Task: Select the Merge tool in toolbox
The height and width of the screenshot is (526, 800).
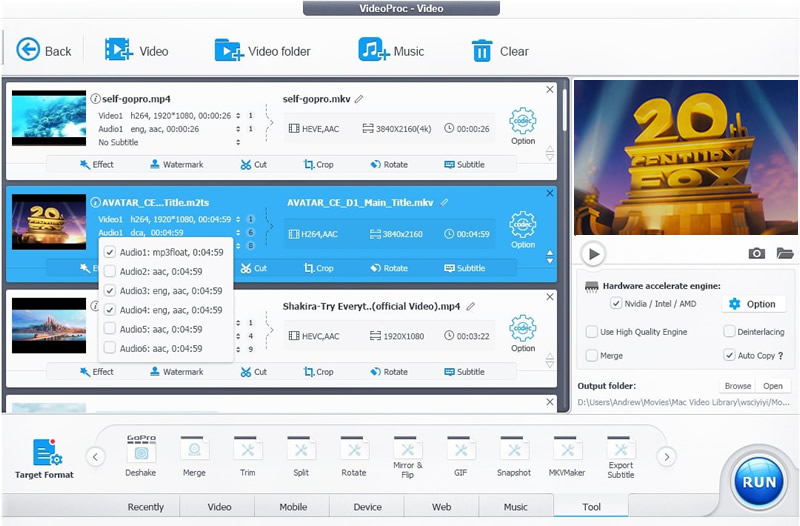Action: click(x=194, y=456)
